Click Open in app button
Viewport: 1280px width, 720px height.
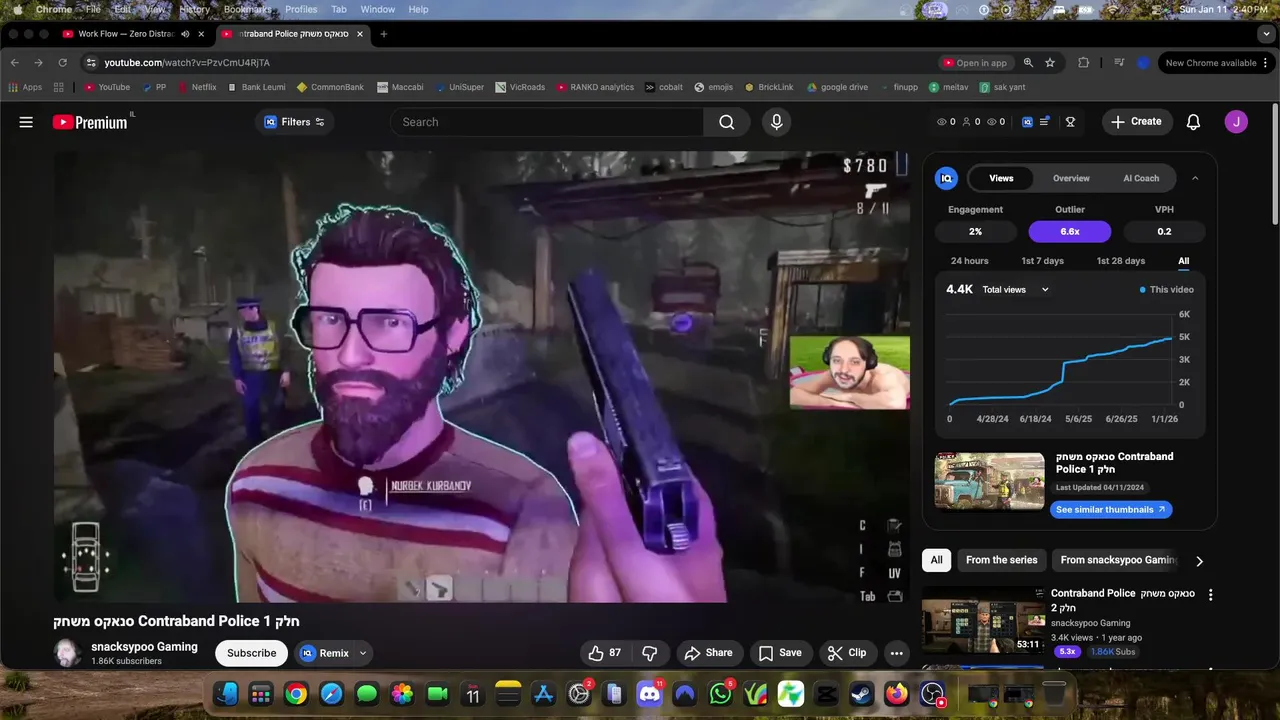(x=974, y=63)
